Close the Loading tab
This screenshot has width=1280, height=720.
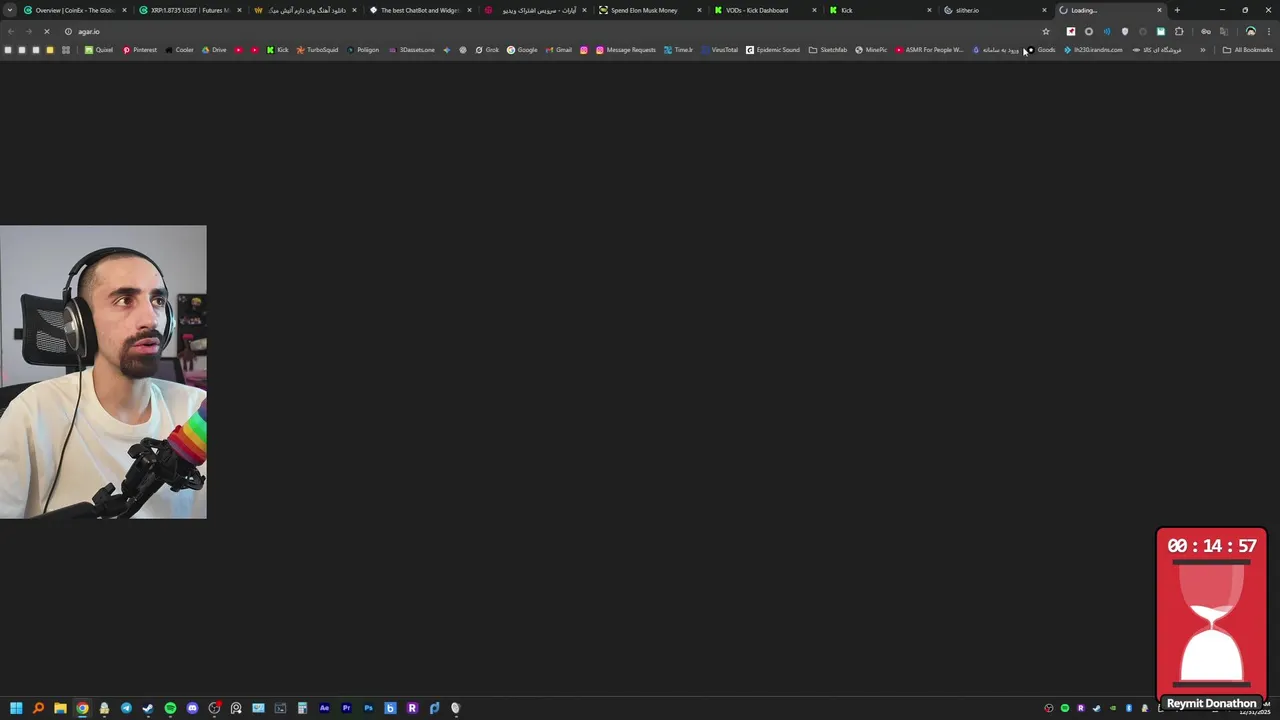[x=1160, y=10]
